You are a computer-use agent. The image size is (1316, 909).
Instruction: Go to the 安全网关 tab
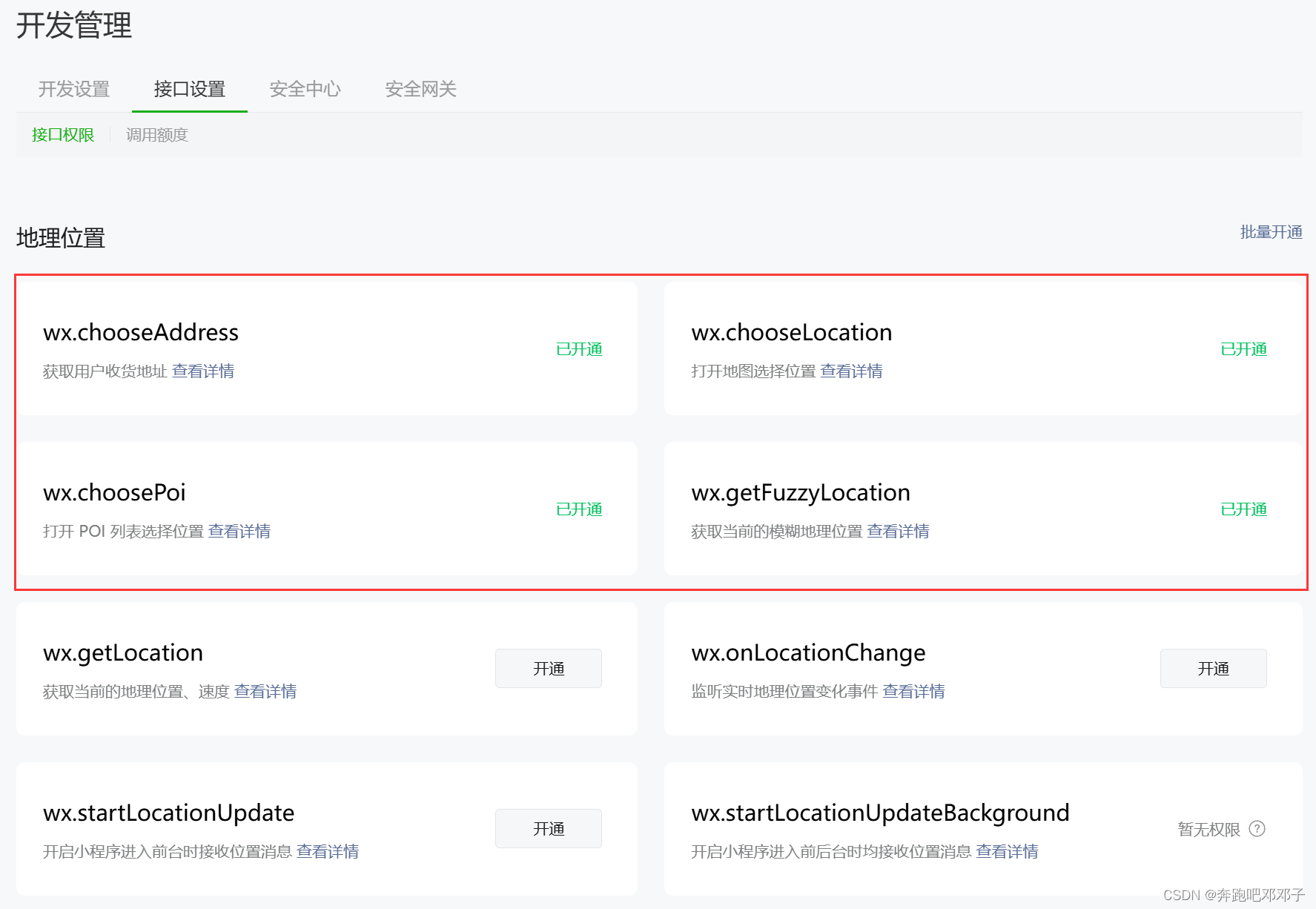tap(421, 89)
